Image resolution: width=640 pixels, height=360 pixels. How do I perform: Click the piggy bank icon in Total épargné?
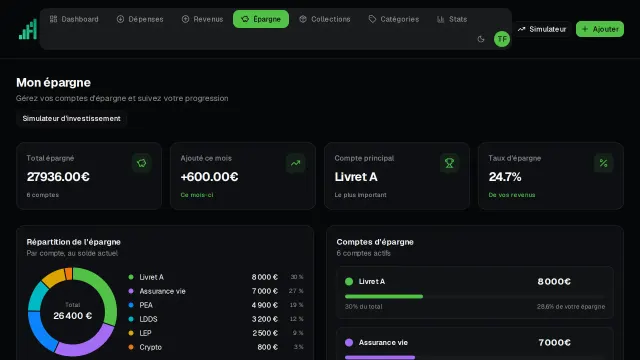click(142, 163)
